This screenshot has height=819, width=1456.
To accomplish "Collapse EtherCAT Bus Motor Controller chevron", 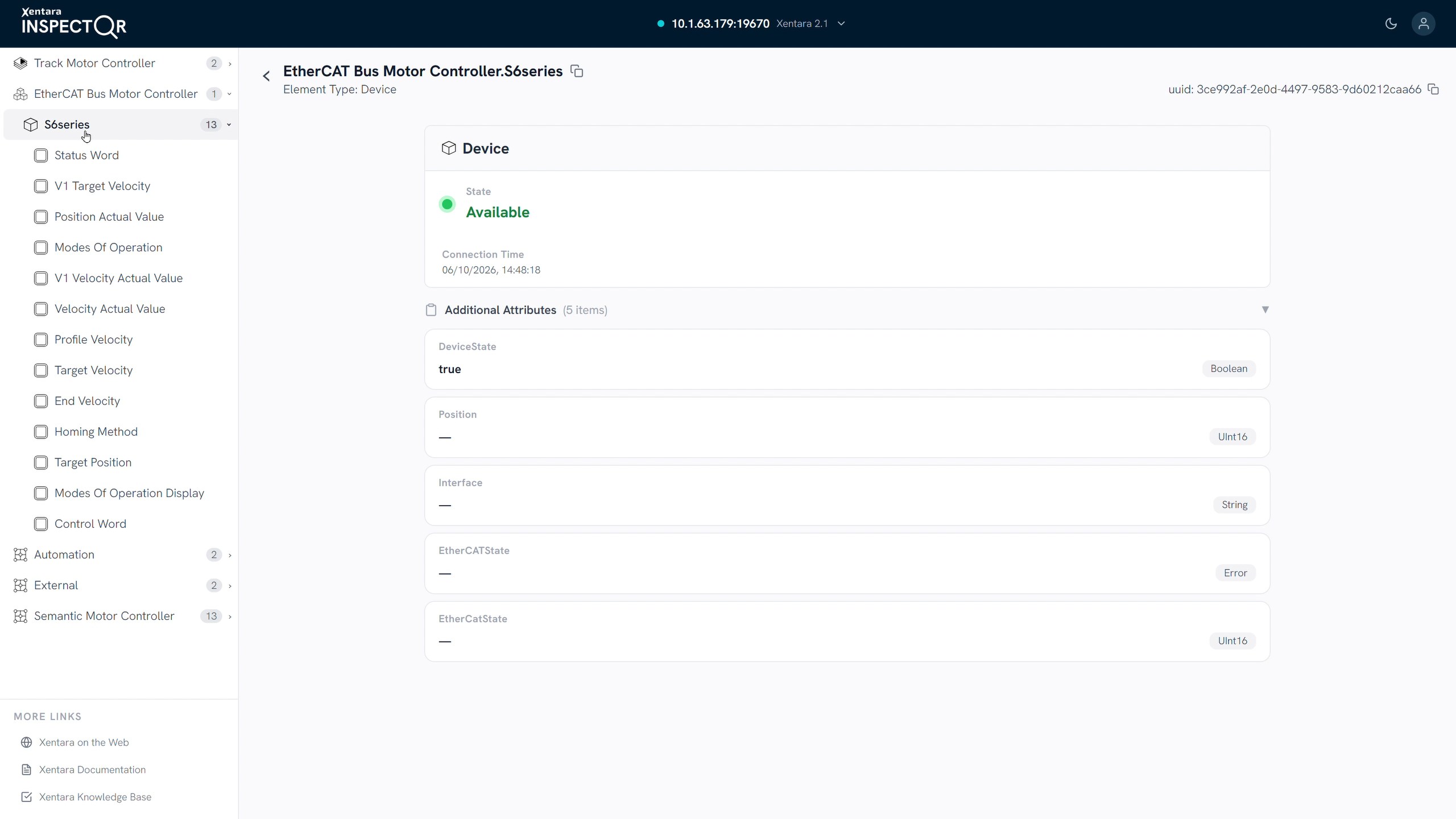I will (230, 94).
